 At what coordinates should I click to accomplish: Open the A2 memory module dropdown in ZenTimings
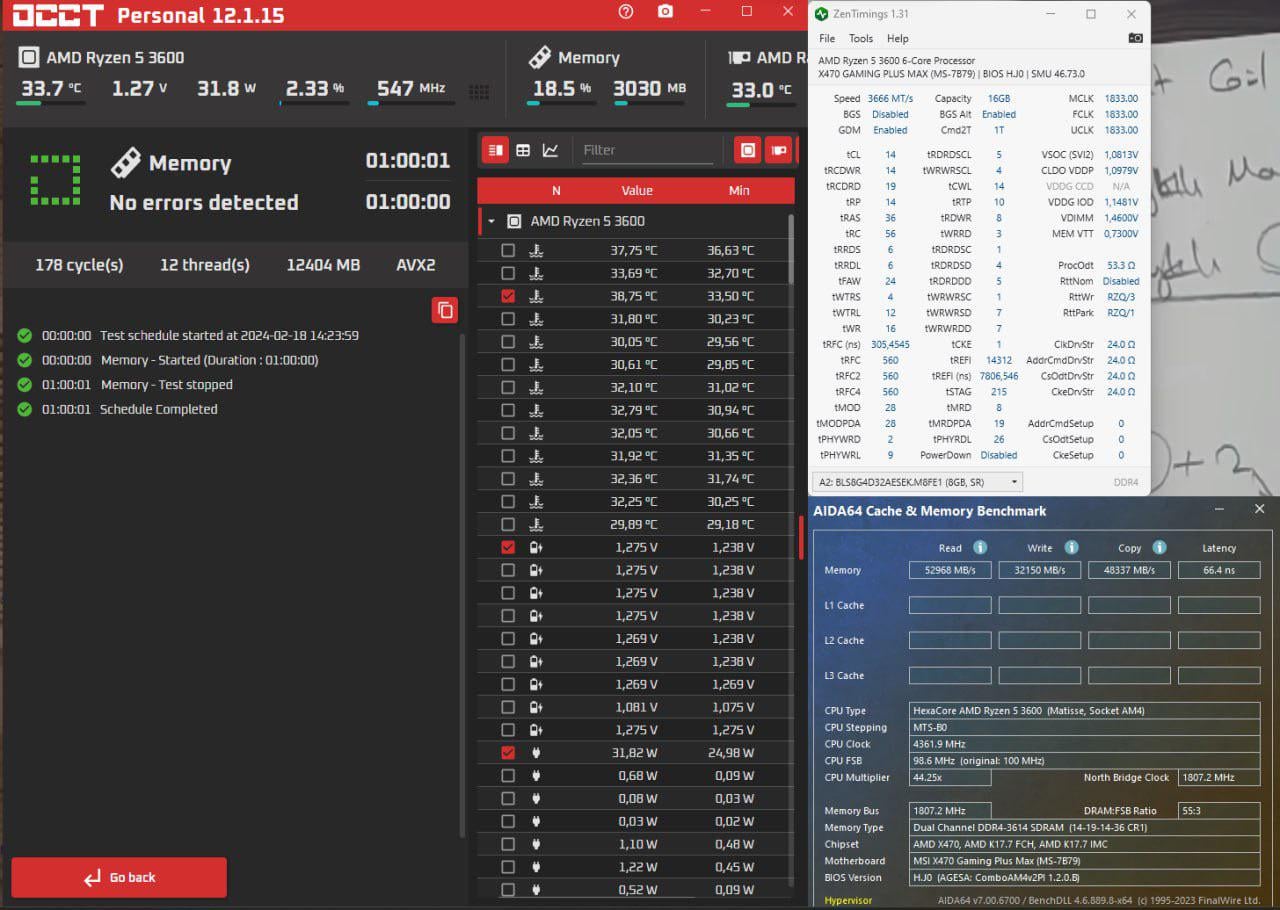coord(917,482)
